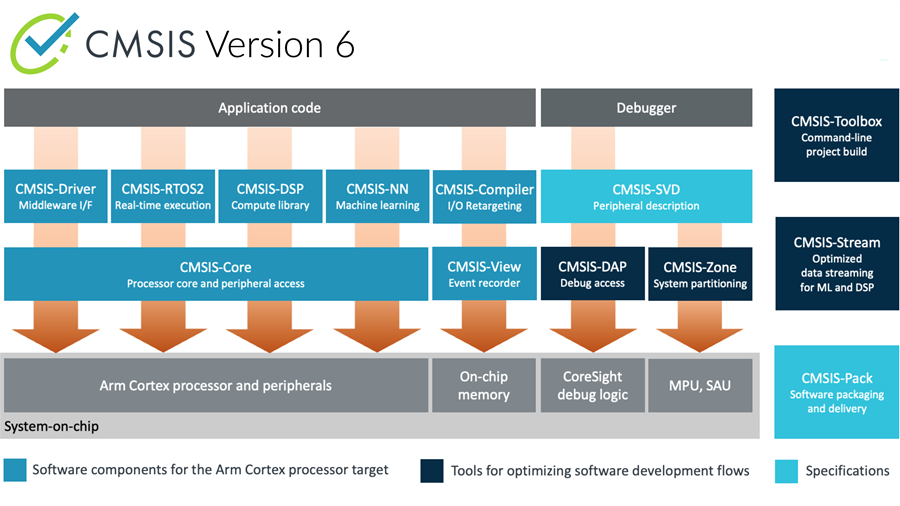This screenshot has width=900, height=506.
Task: Open the CMSIS-SVD Peripheral description block
Action: (645, 196)
